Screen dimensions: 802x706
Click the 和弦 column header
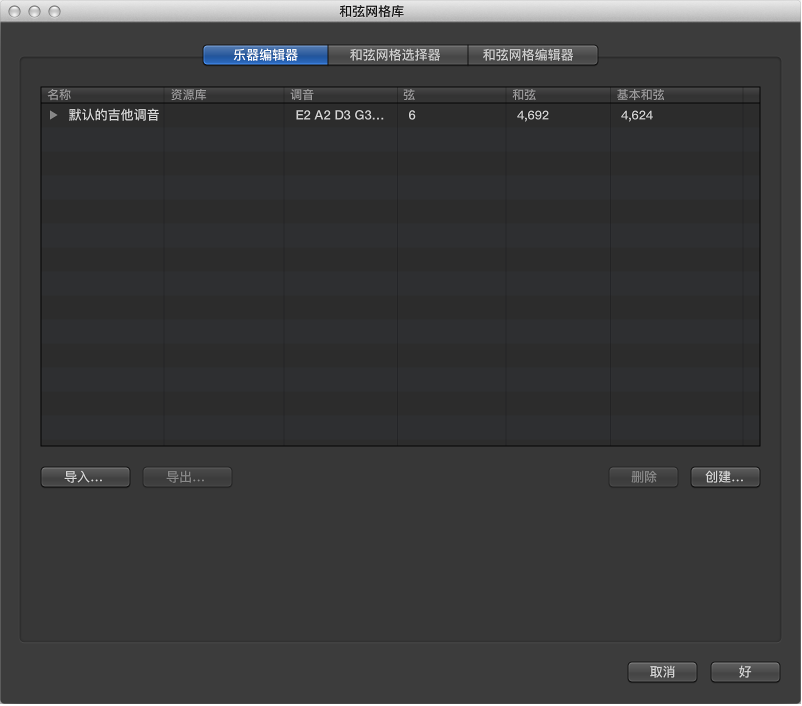[558, 95]
